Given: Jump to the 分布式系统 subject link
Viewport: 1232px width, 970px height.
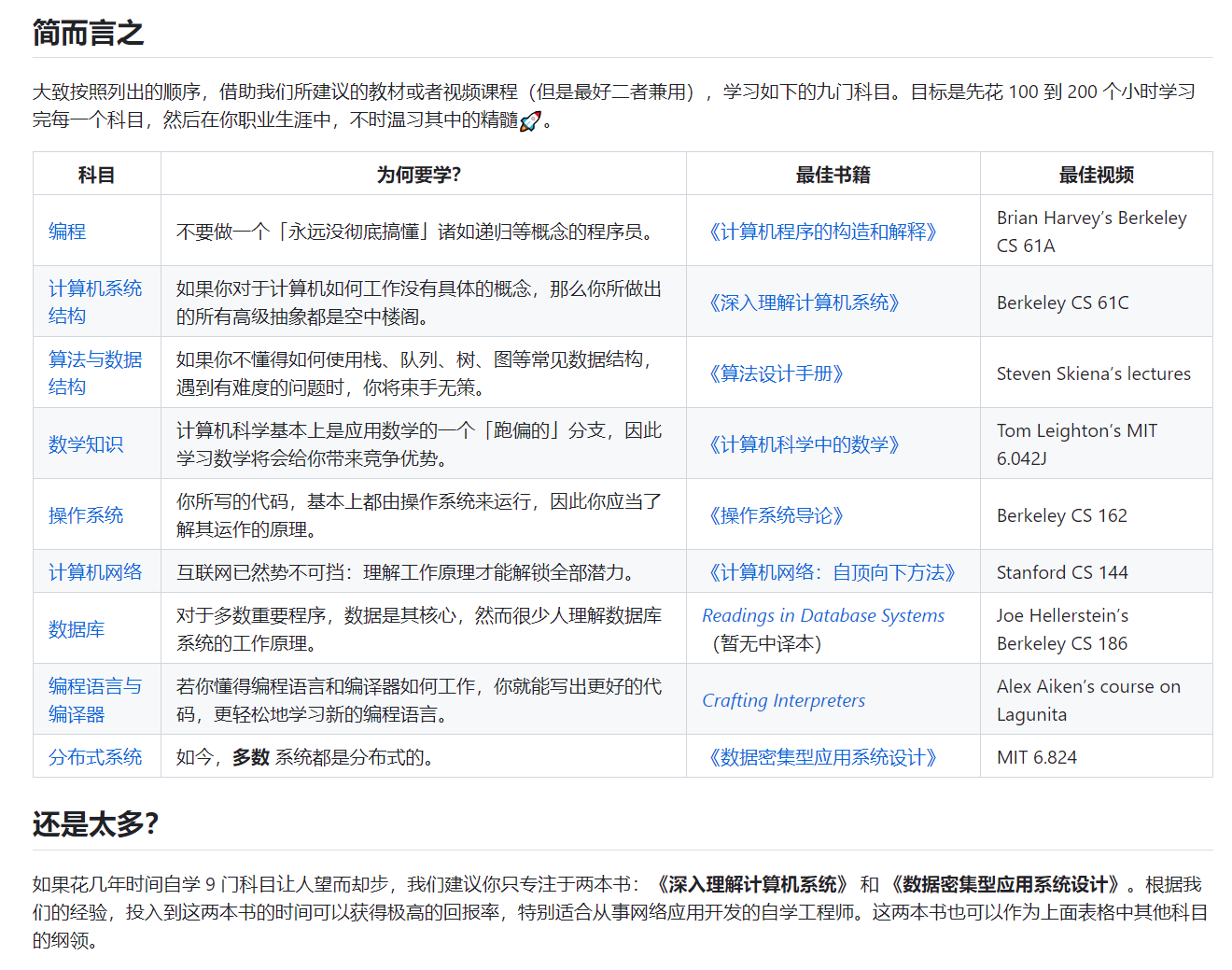Looking at the screenshot, I should (x=95, y=757).
